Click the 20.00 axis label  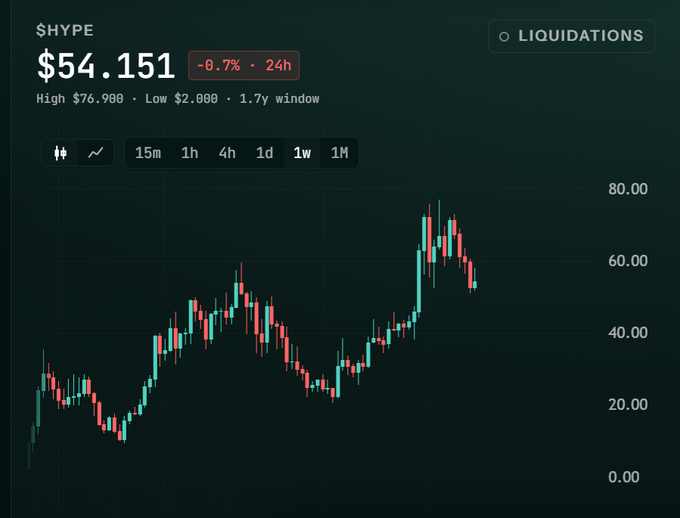pyautogui.click(x=628, y=405)
